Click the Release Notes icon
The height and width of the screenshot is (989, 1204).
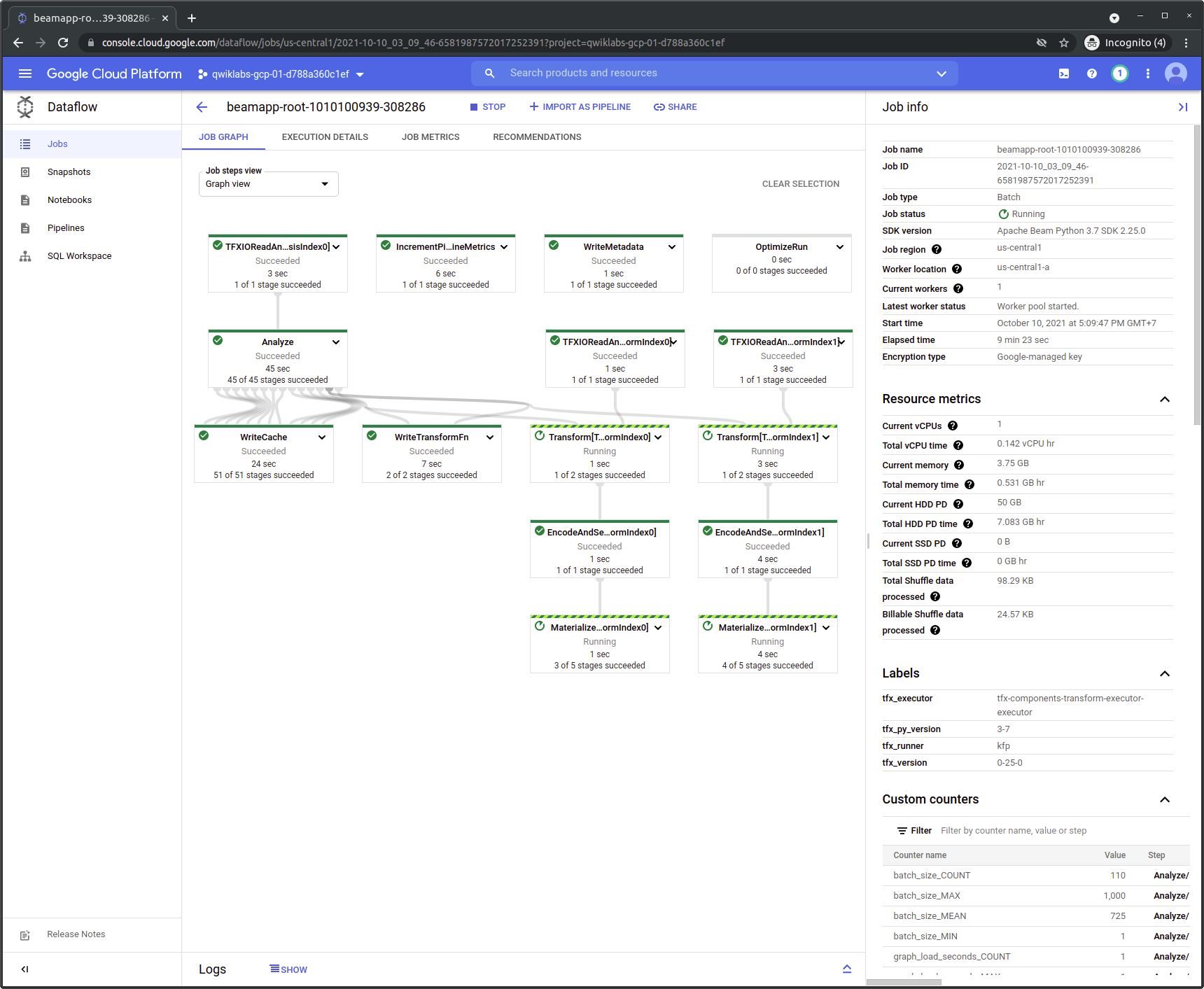pyautogui.click(x=25, y=935)
